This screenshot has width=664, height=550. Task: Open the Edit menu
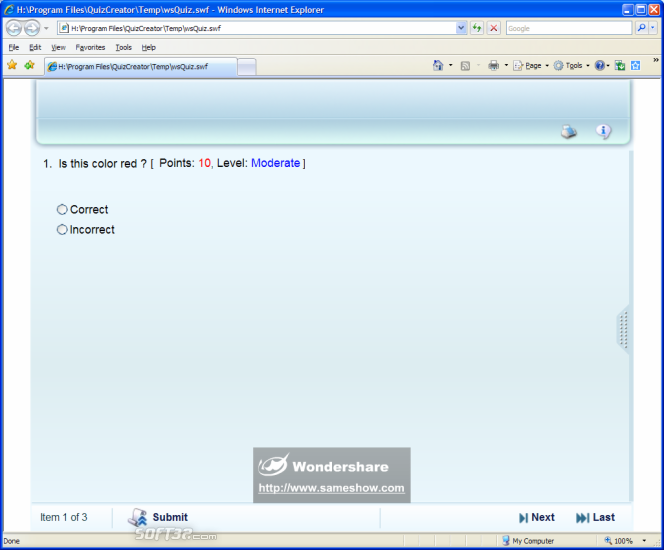(x=35, y=47)
